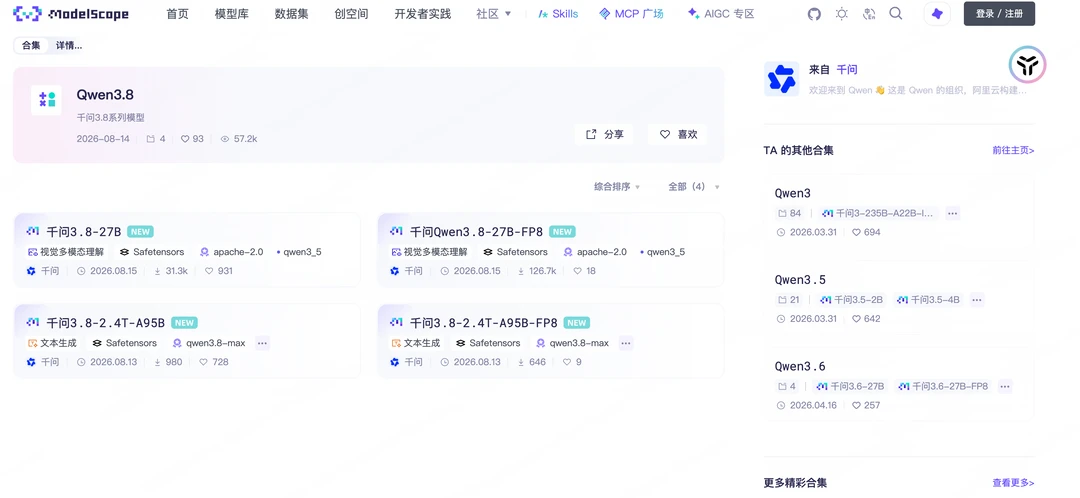Click the model icon beside 千问Qwen3.8-27B-FP8

(396, 231)
